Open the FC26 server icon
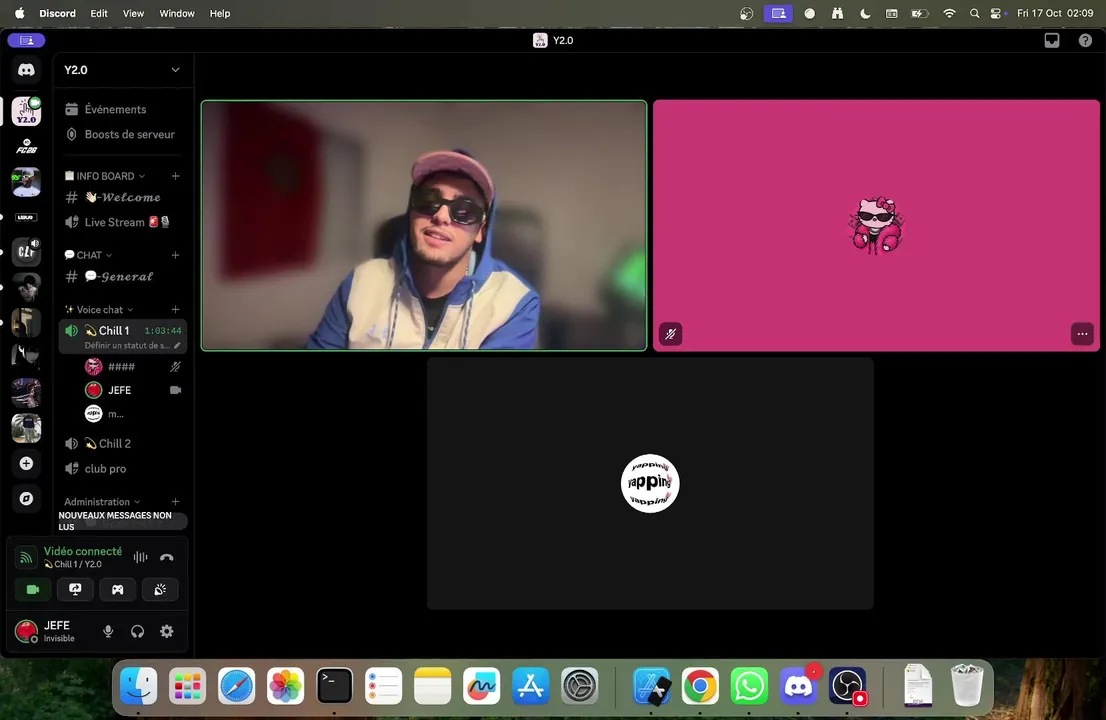1106x720 pixels. pyautogui.click(x=26, y=147)
